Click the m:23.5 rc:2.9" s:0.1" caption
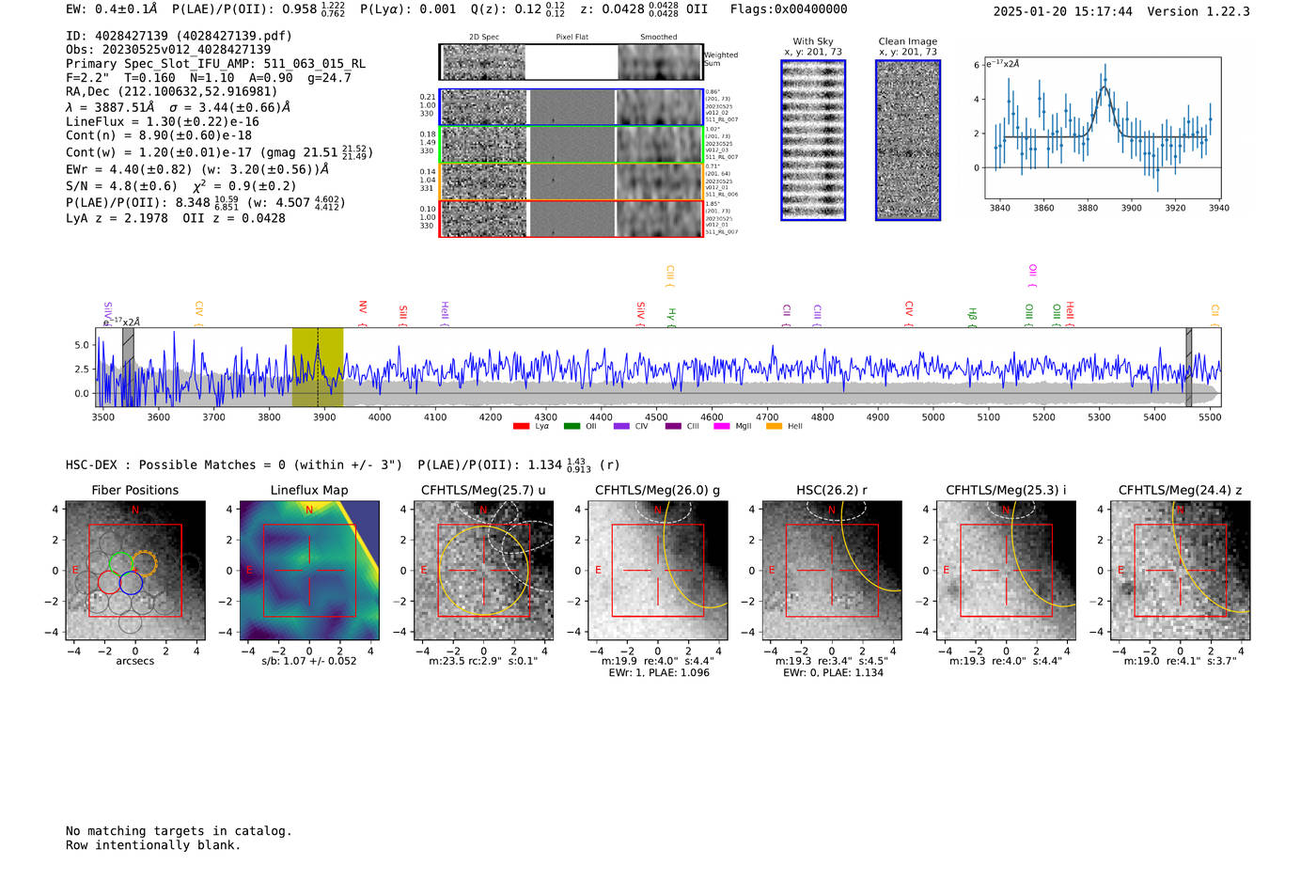 point(483,661)
